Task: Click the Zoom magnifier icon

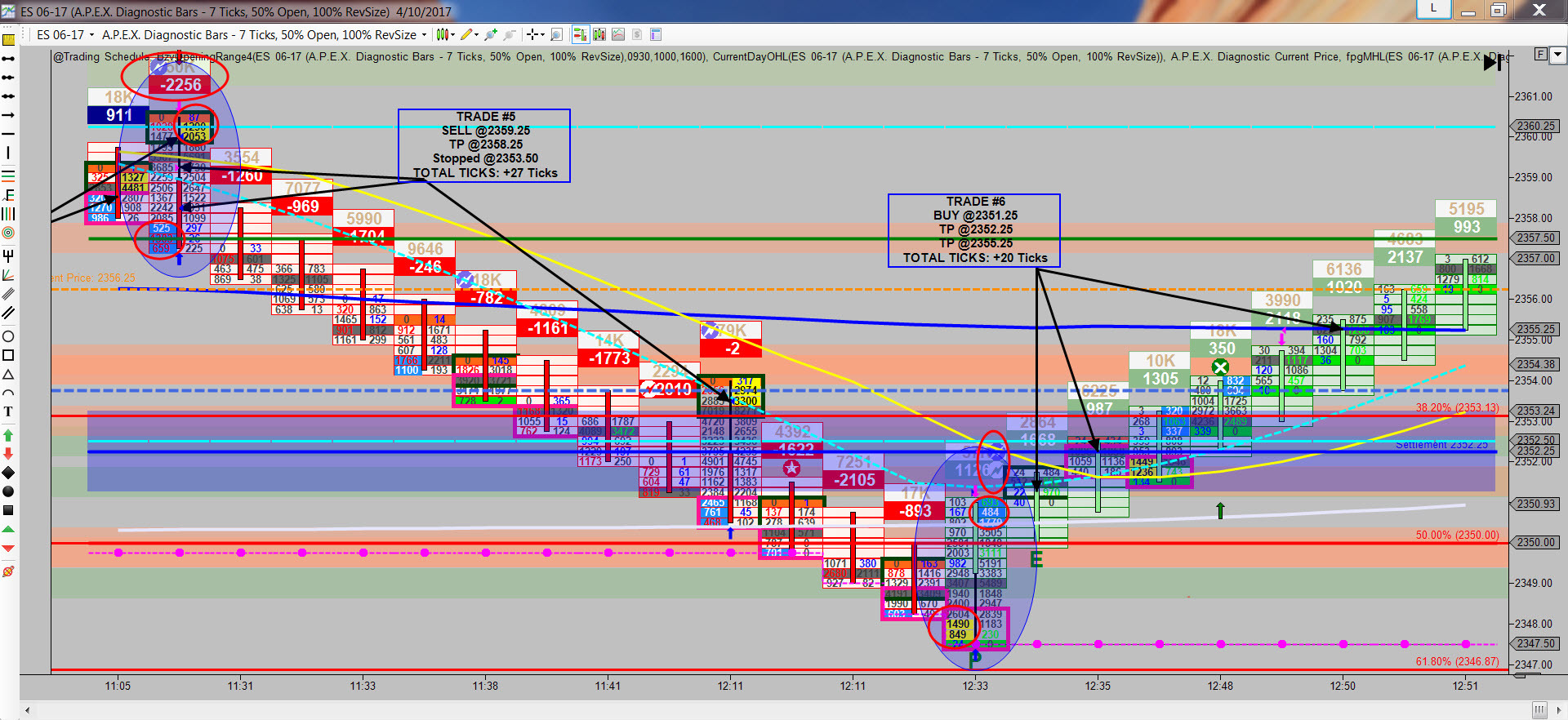Action: [557, 34]
